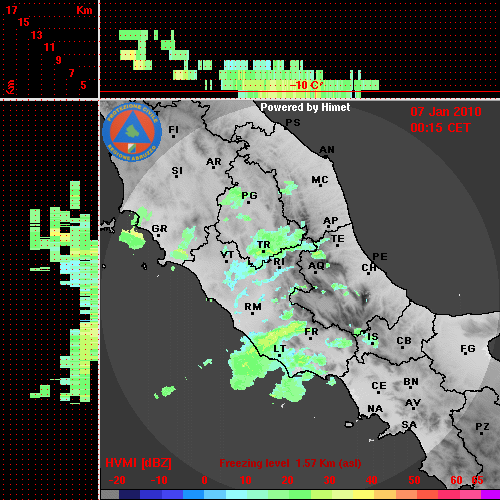500x500 pixels.
Task: Click the FG city label
Action: tap(468, 349)
